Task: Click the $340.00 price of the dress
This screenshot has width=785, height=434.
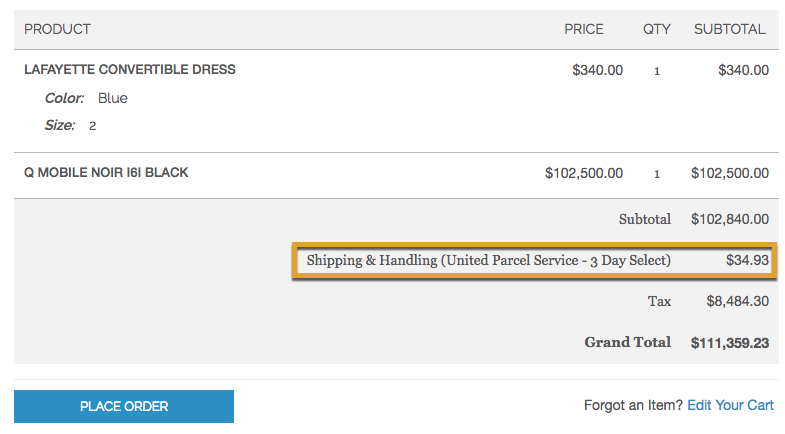Action: pos(597,70)
